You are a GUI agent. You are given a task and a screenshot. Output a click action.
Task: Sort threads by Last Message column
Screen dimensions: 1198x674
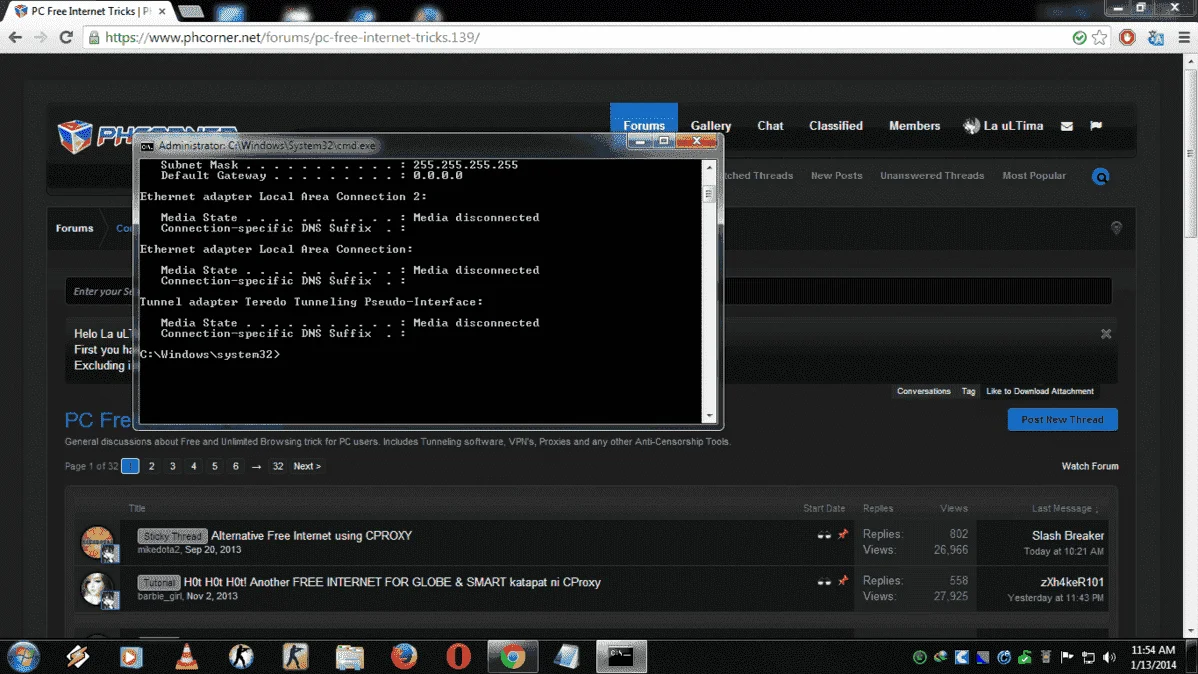[x=1064, y=508]
